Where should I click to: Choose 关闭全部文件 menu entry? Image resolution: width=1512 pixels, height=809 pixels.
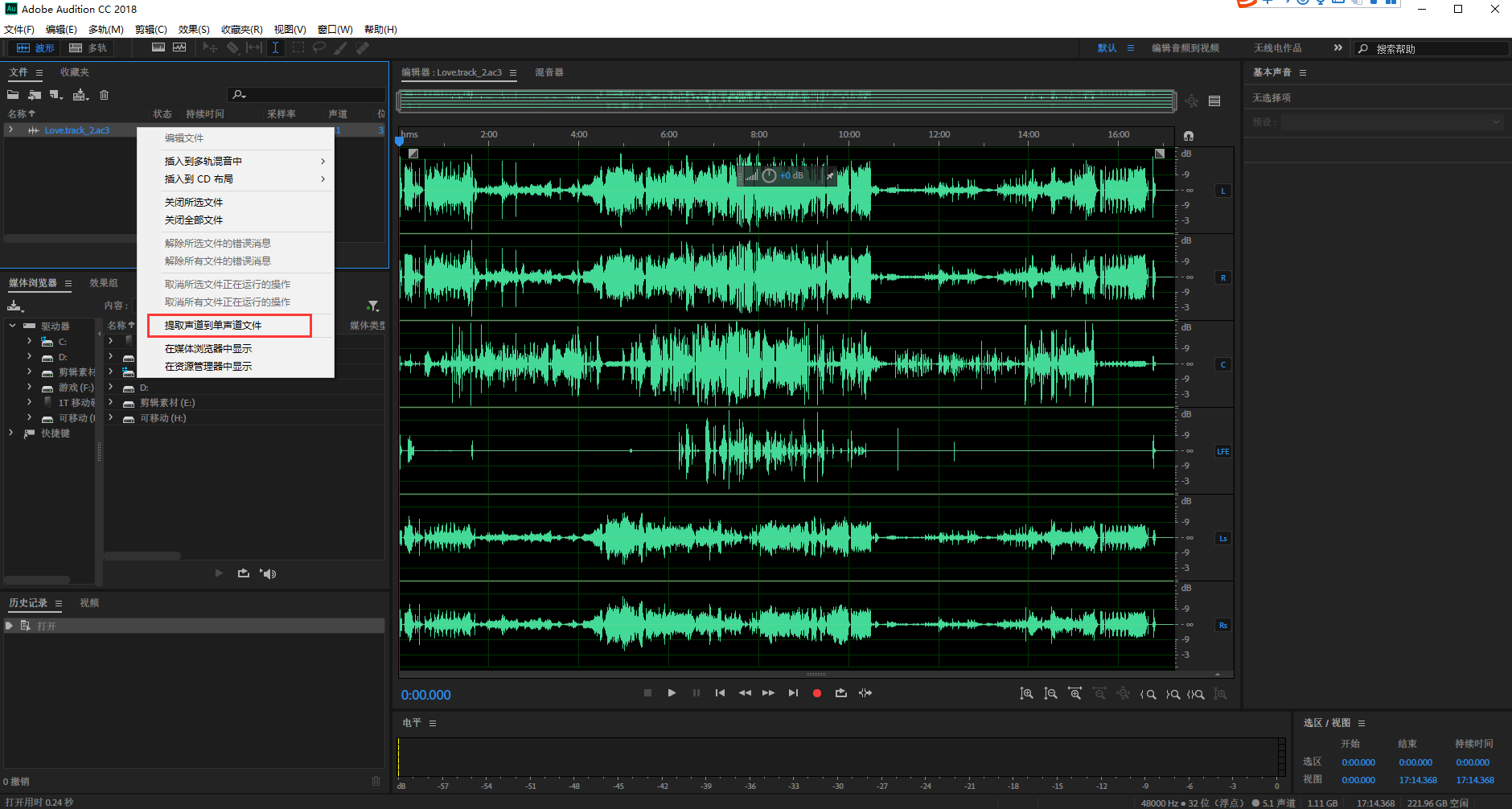235,220
